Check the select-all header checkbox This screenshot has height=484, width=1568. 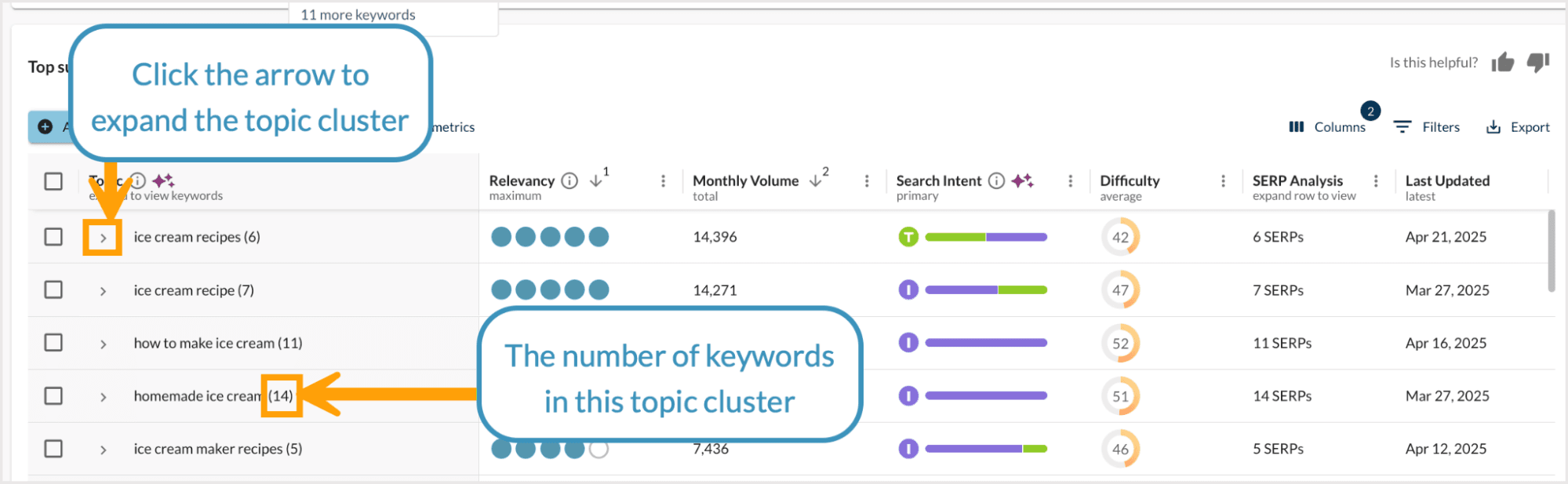click(x=53, y=181)
